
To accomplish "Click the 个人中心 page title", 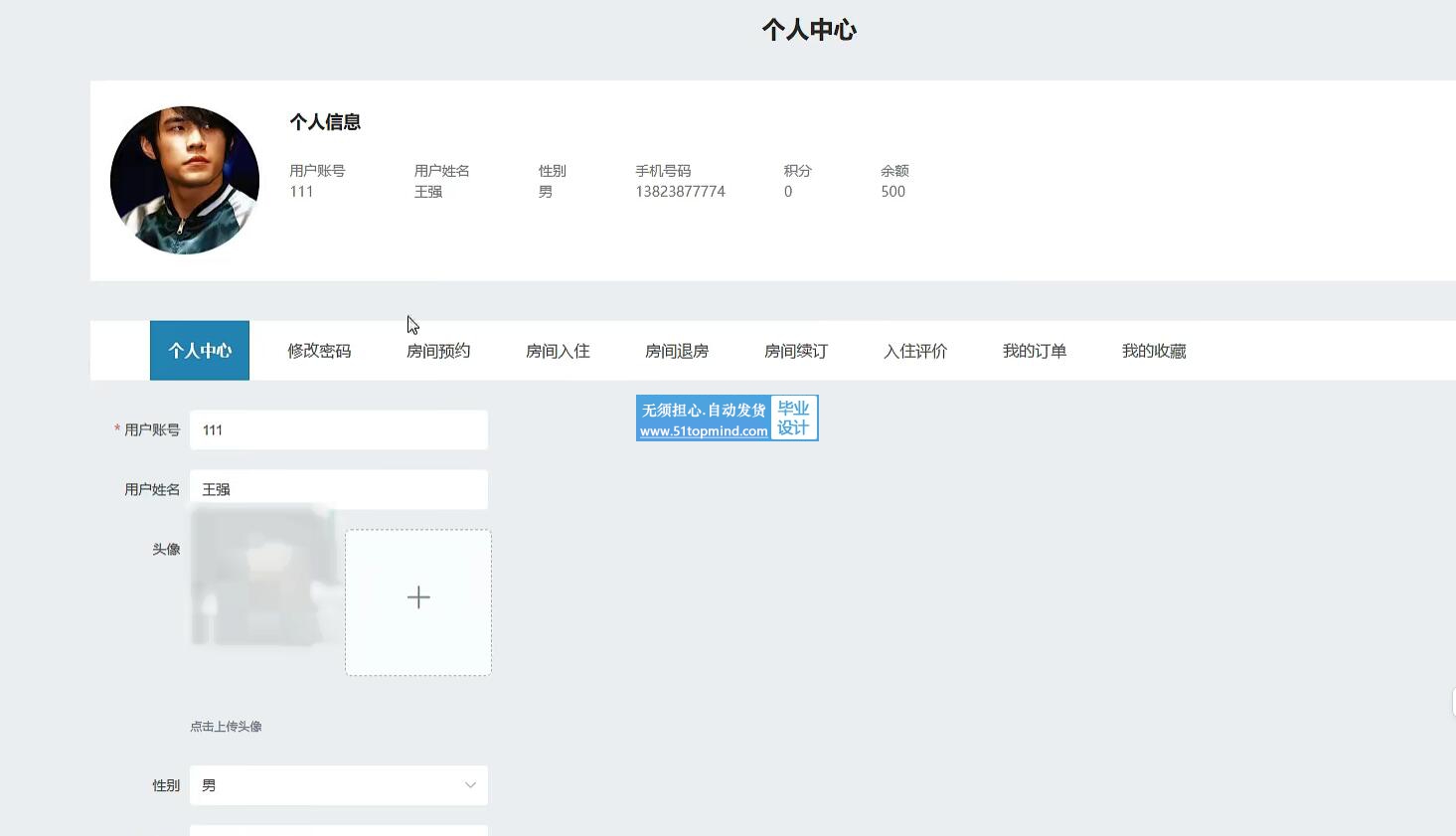I will 809,30.
